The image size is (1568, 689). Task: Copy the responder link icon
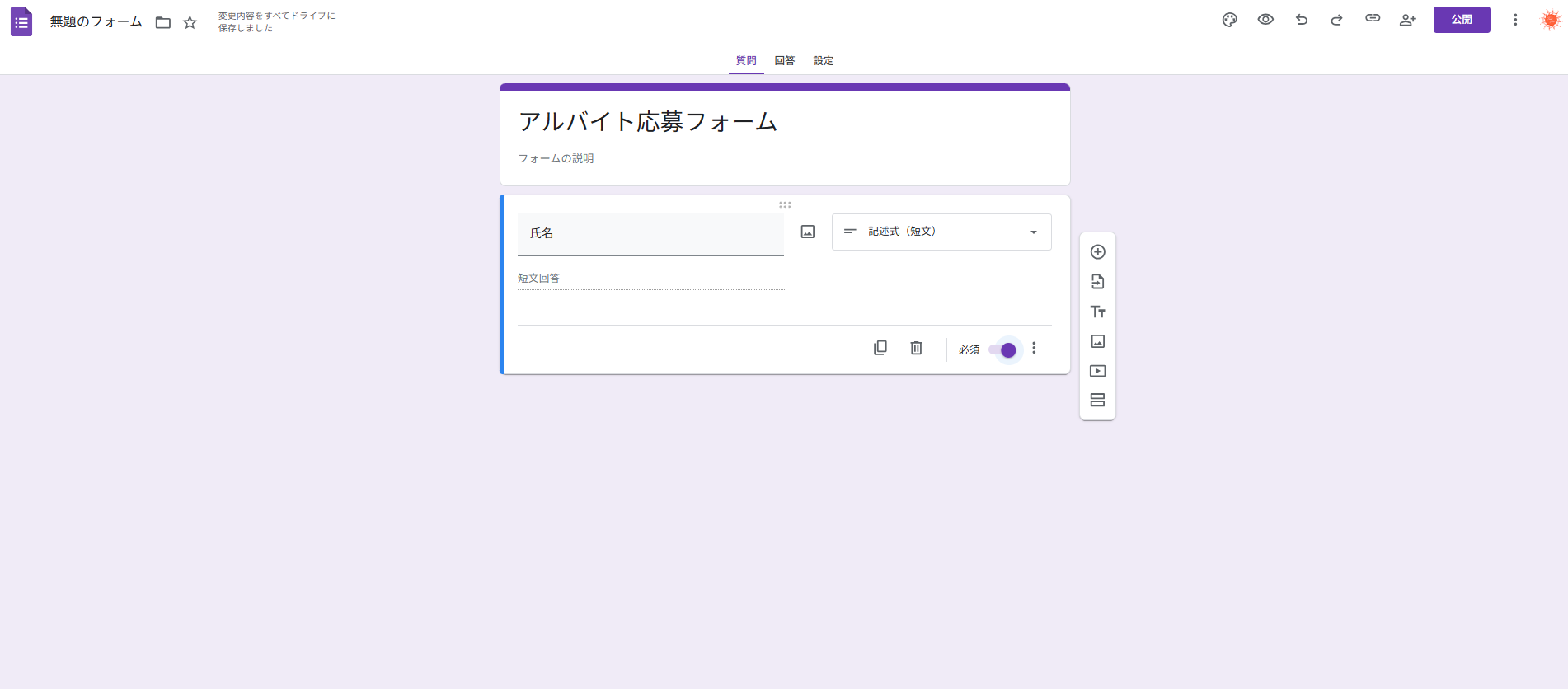(1373, 18)
